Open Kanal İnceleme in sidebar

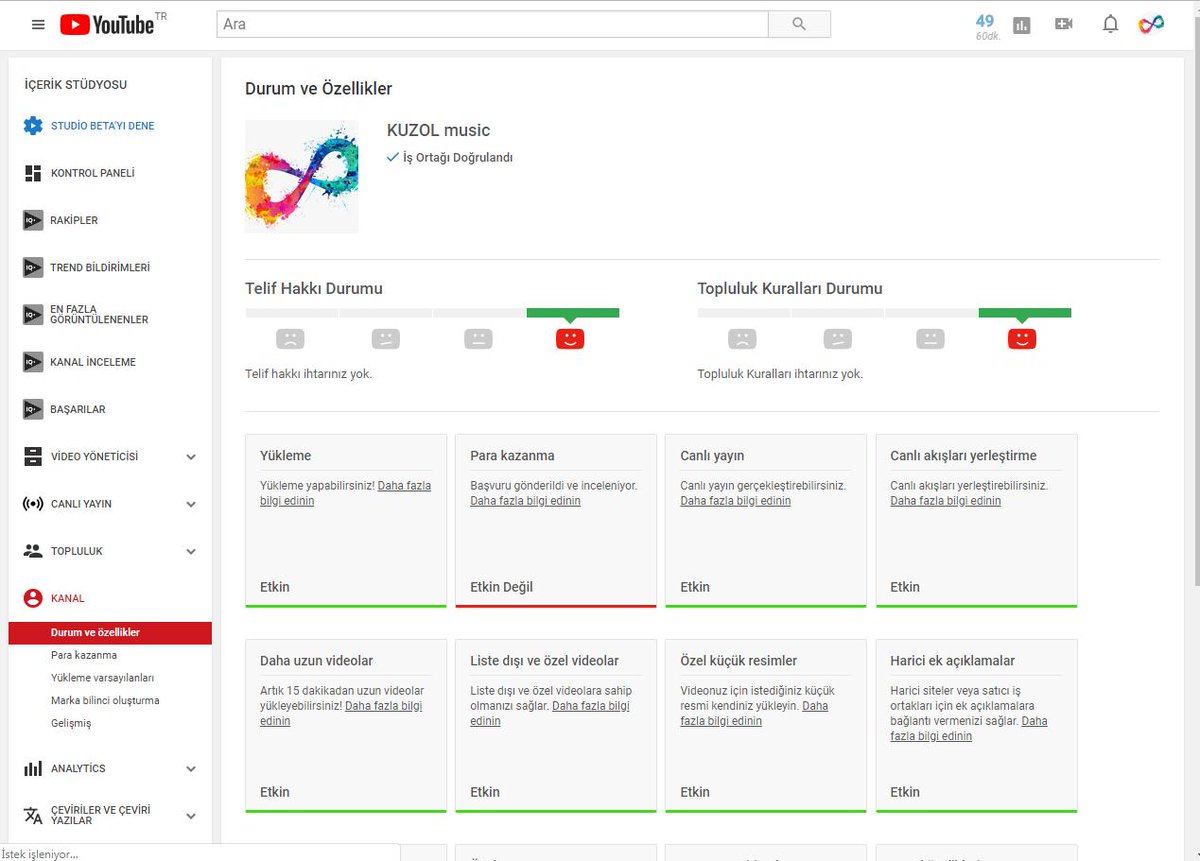coord(93,362)
